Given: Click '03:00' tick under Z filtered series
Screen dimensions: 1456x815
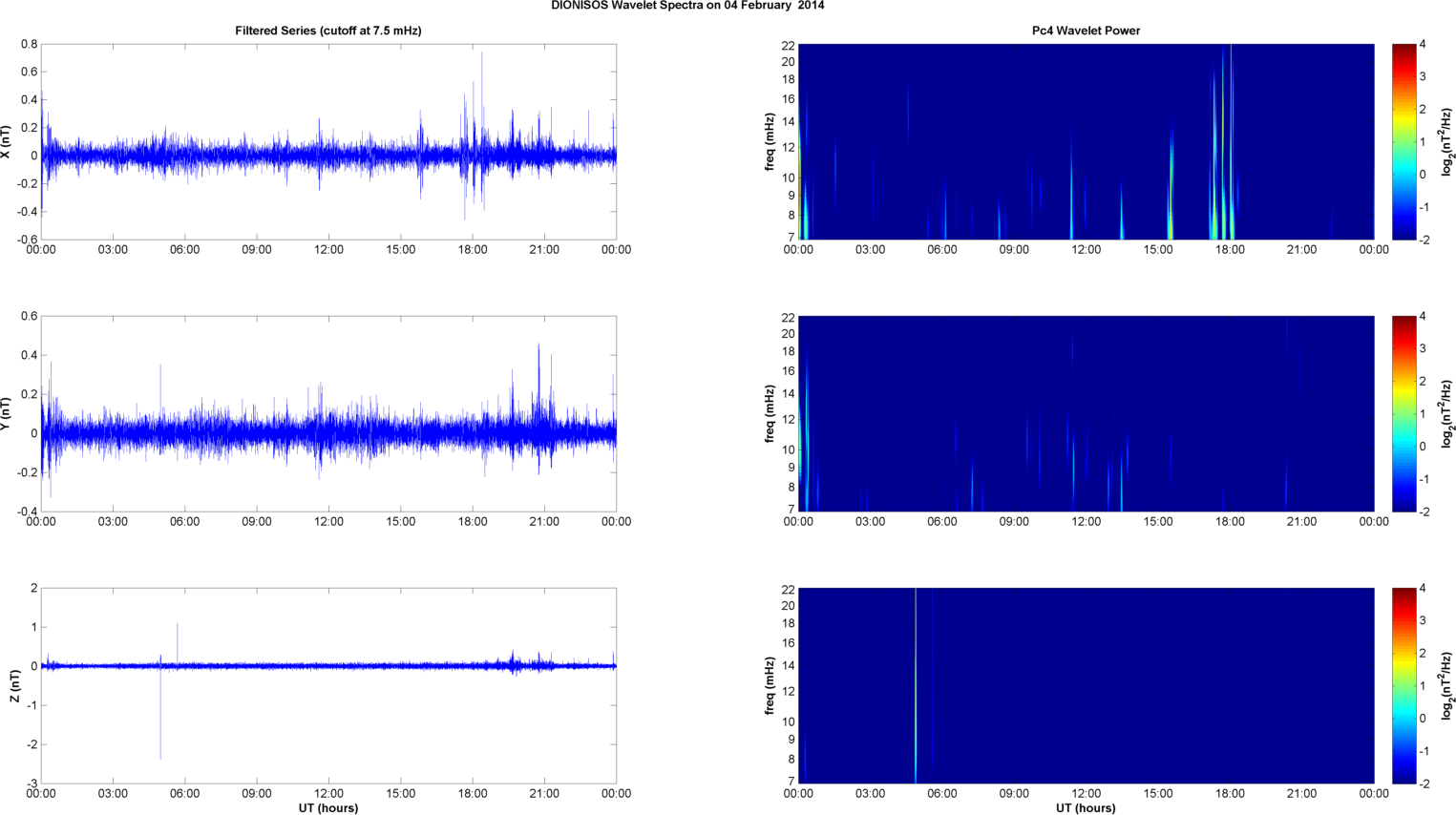Looking at the screenshot, I should (x=113, y=794).
